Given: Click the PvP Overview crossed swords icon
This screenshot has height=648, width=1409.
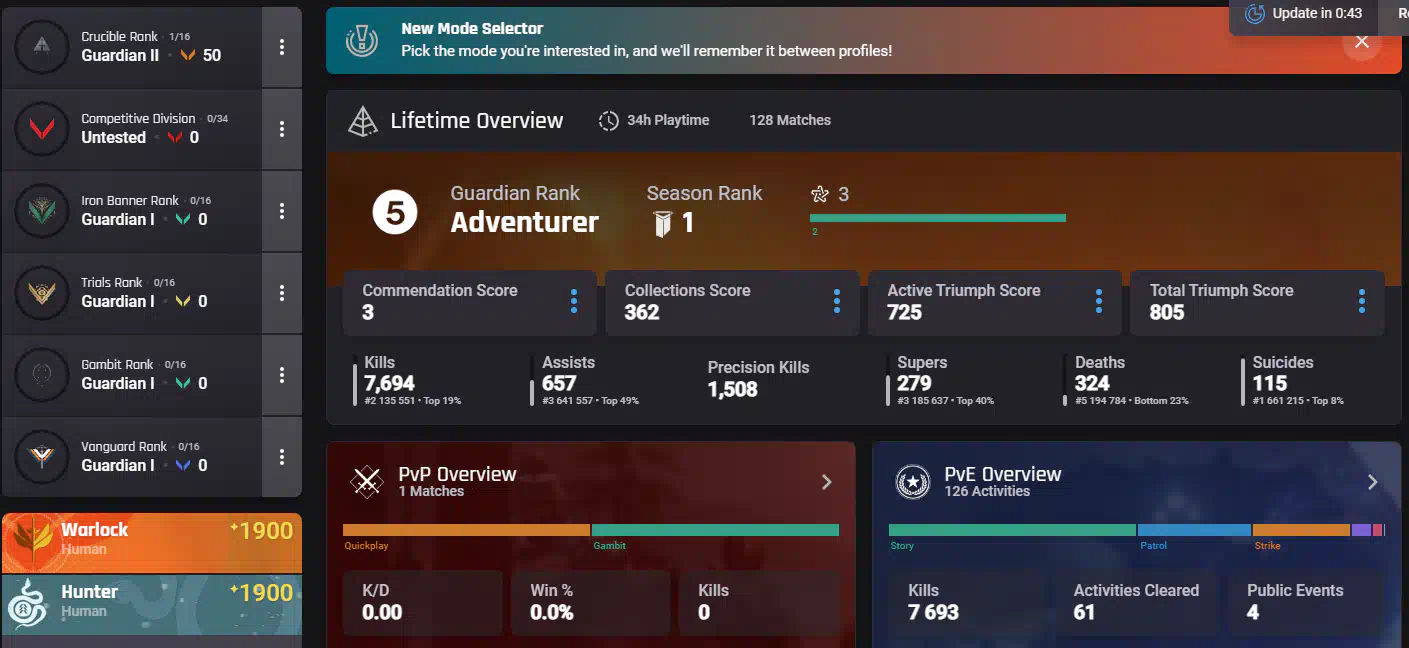Looking at the screenshot, I should (x=367, y=482).
